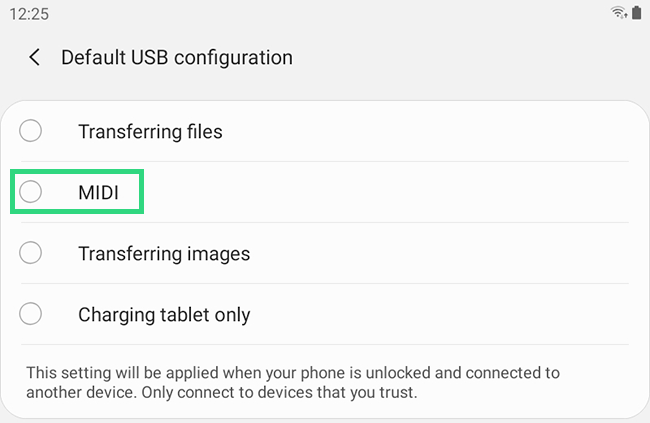
Task: Tap the 12:25 clock in status bar
Action: pos(29,12)
